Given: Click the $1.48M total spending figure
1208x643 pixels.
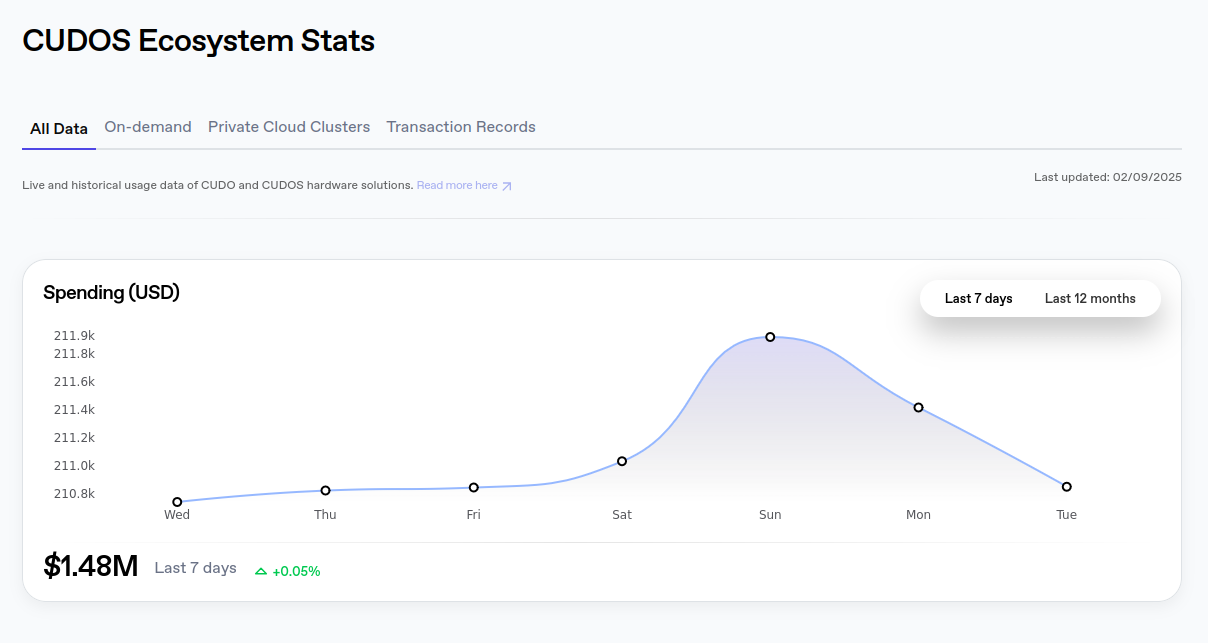Looking at the screenshot, I should (x=90, y=566).
